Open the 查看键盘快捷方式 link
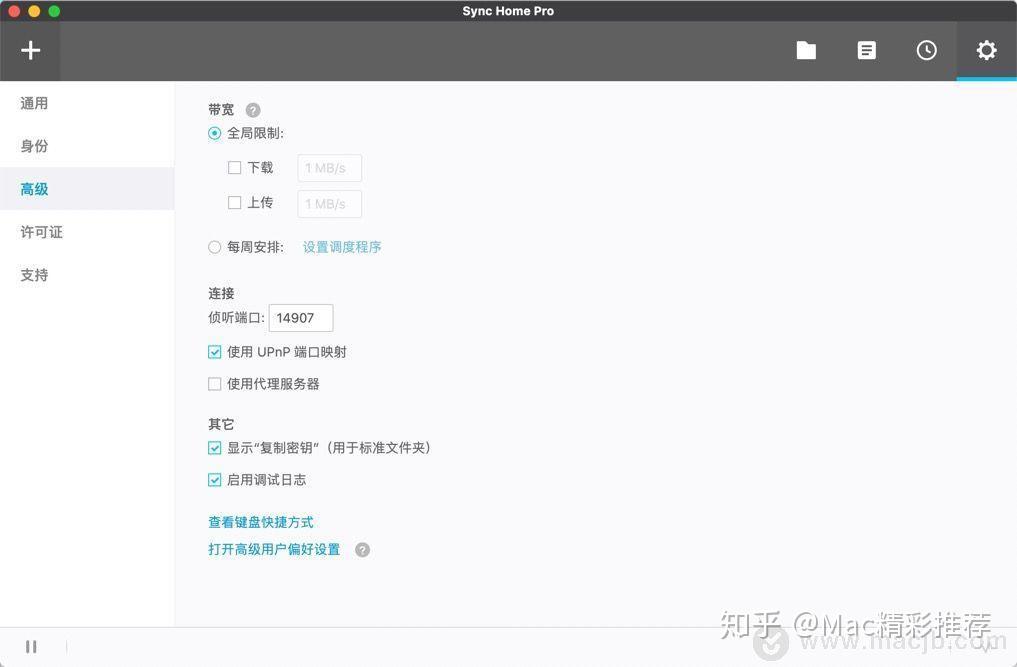1017x667 pixels. point(261,522)
